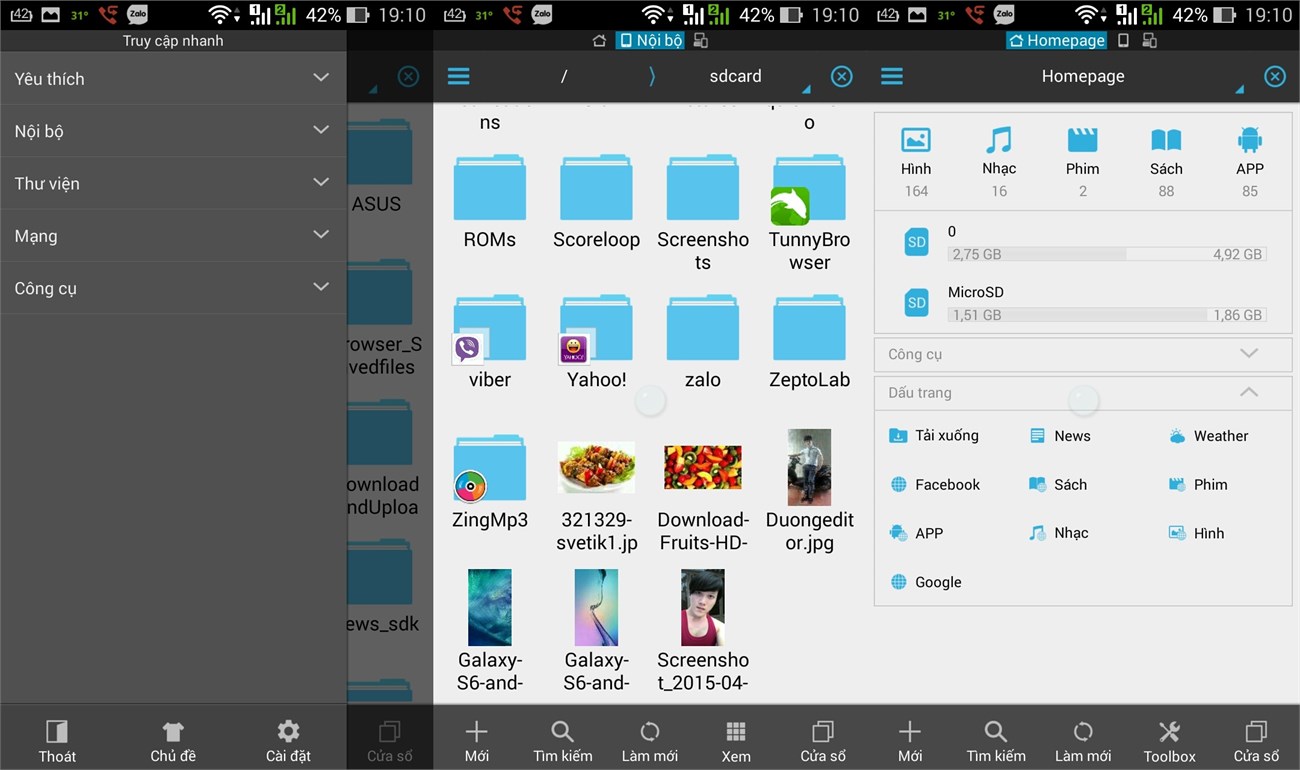Open the viber folder
This screenshot has width=1300, height=770.
coord(490,341)
